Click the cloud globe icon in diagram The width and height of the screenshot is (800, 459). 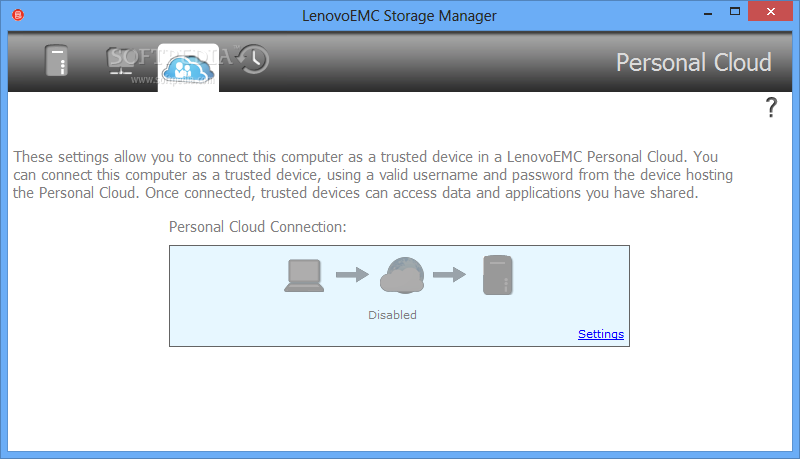402,275
